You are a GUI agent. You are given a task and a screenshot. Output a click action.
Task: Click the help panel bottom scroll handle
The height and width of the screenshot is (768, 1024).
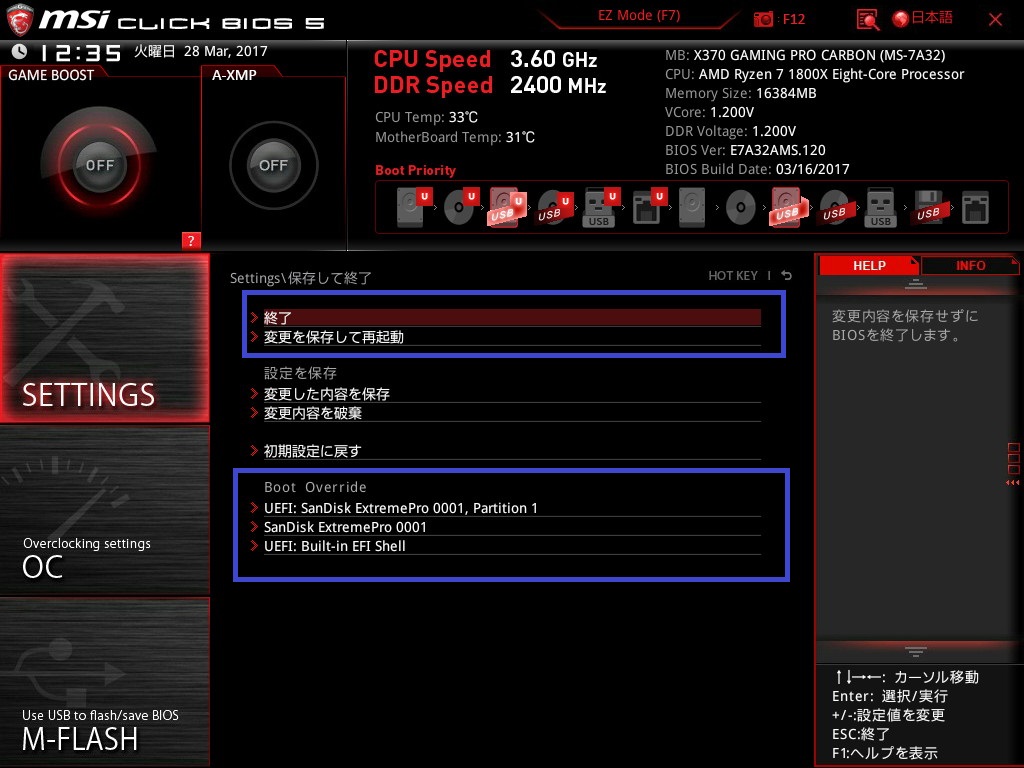coord(916,651)
